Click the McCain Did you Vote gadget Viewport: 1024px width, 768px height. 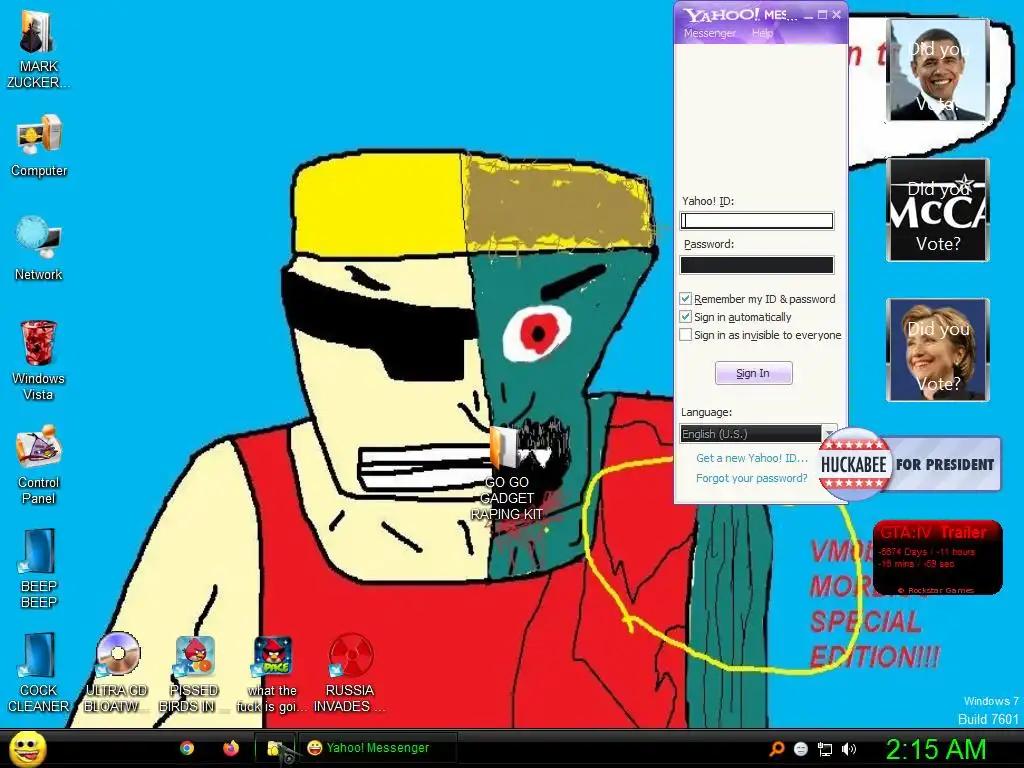point(938,210)
